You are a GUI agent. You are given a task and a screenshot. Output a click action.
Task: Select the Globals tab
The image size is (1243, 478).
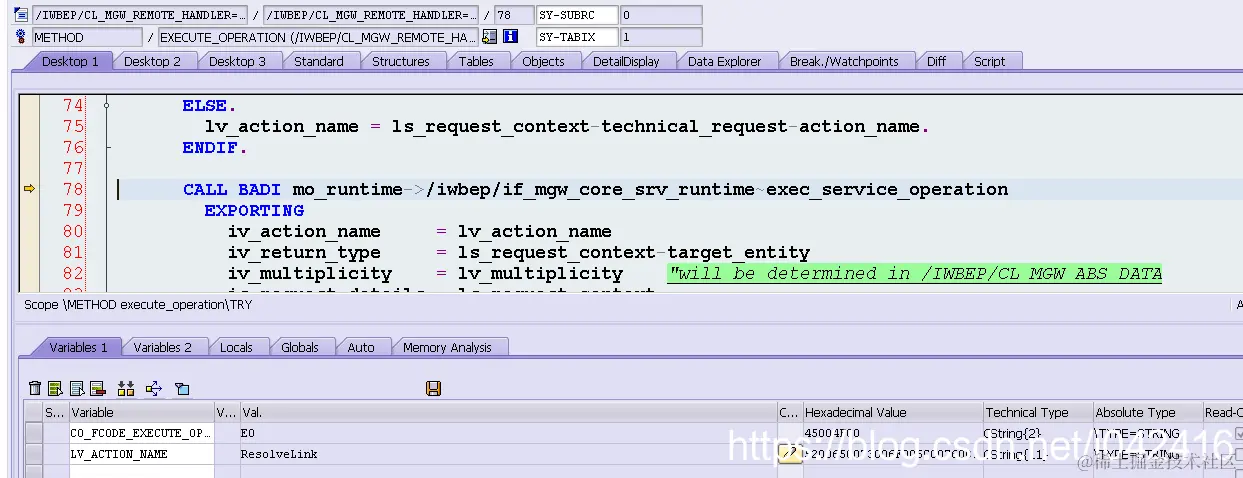(x=300, y=347)
